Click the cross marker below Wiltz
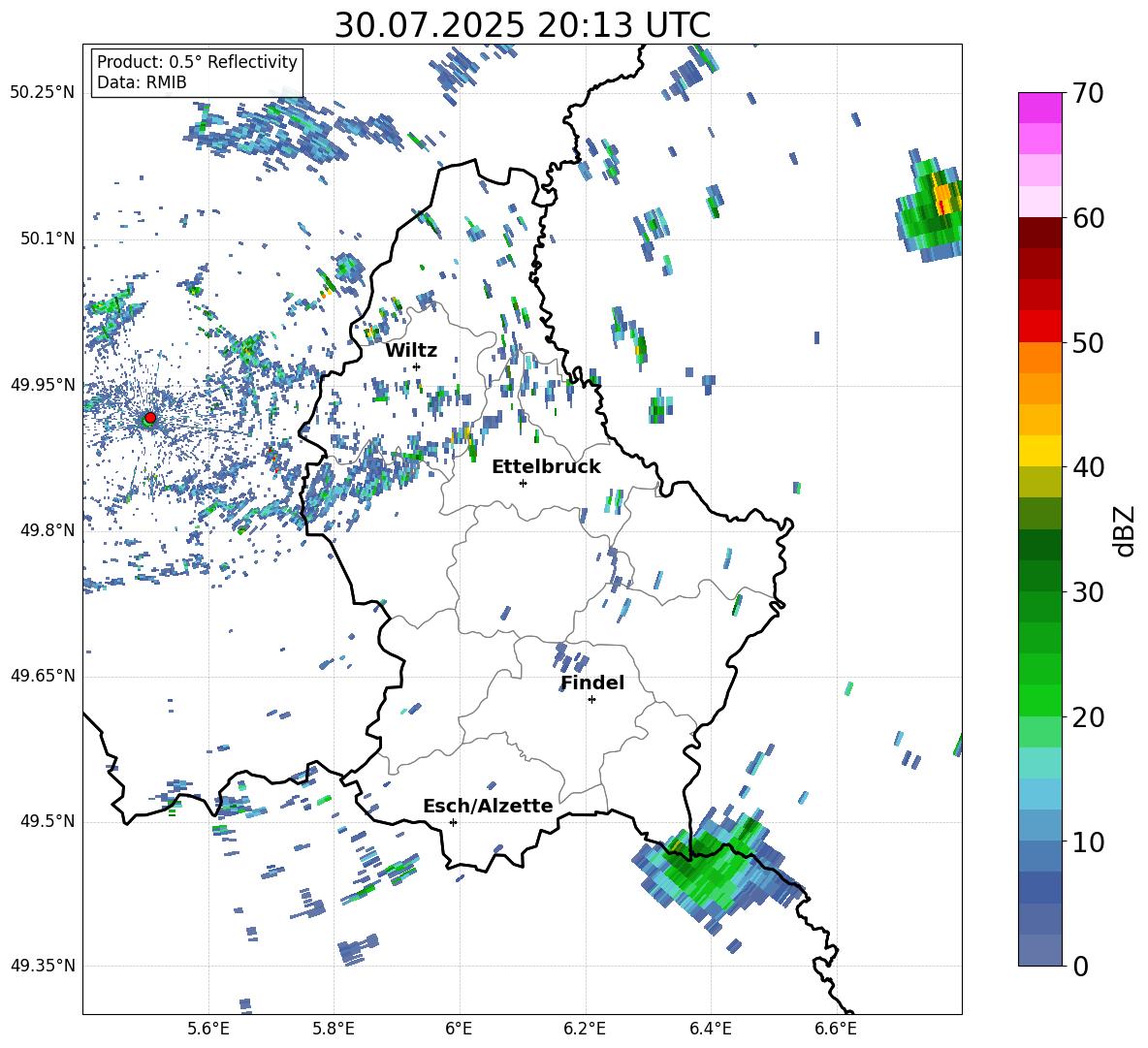The width and height of the screenshot is (1148, 1048). [x=417, y=366]
